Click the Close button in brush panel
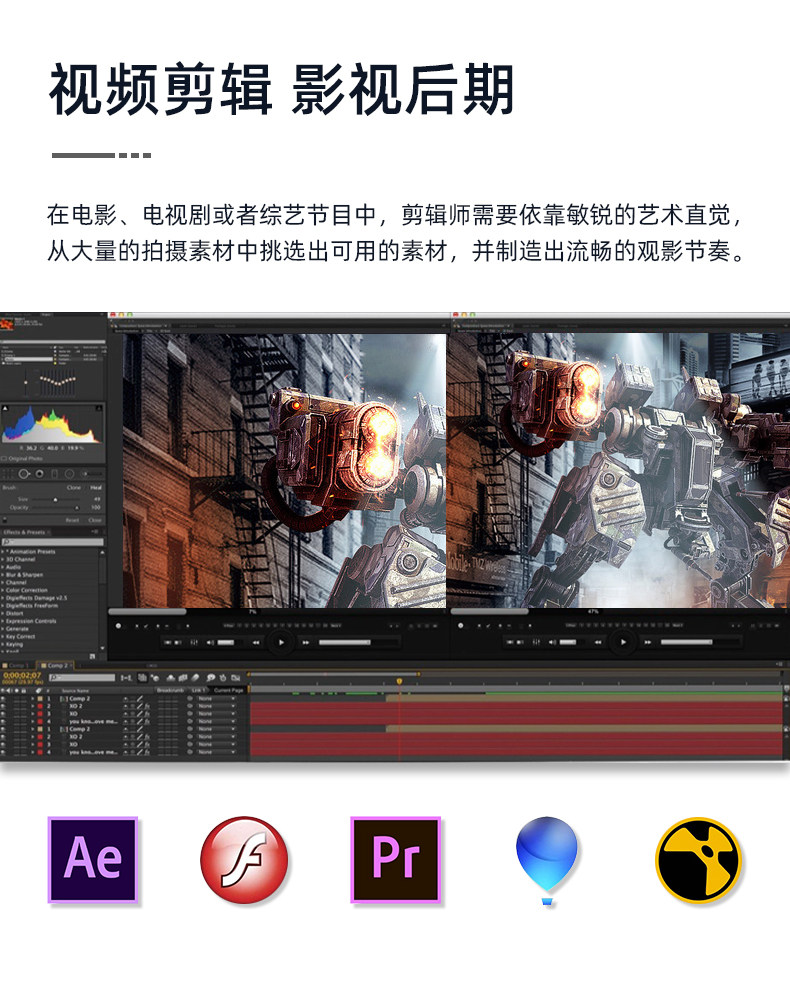This screenshot has height=985, width=790. click(95, 520)
